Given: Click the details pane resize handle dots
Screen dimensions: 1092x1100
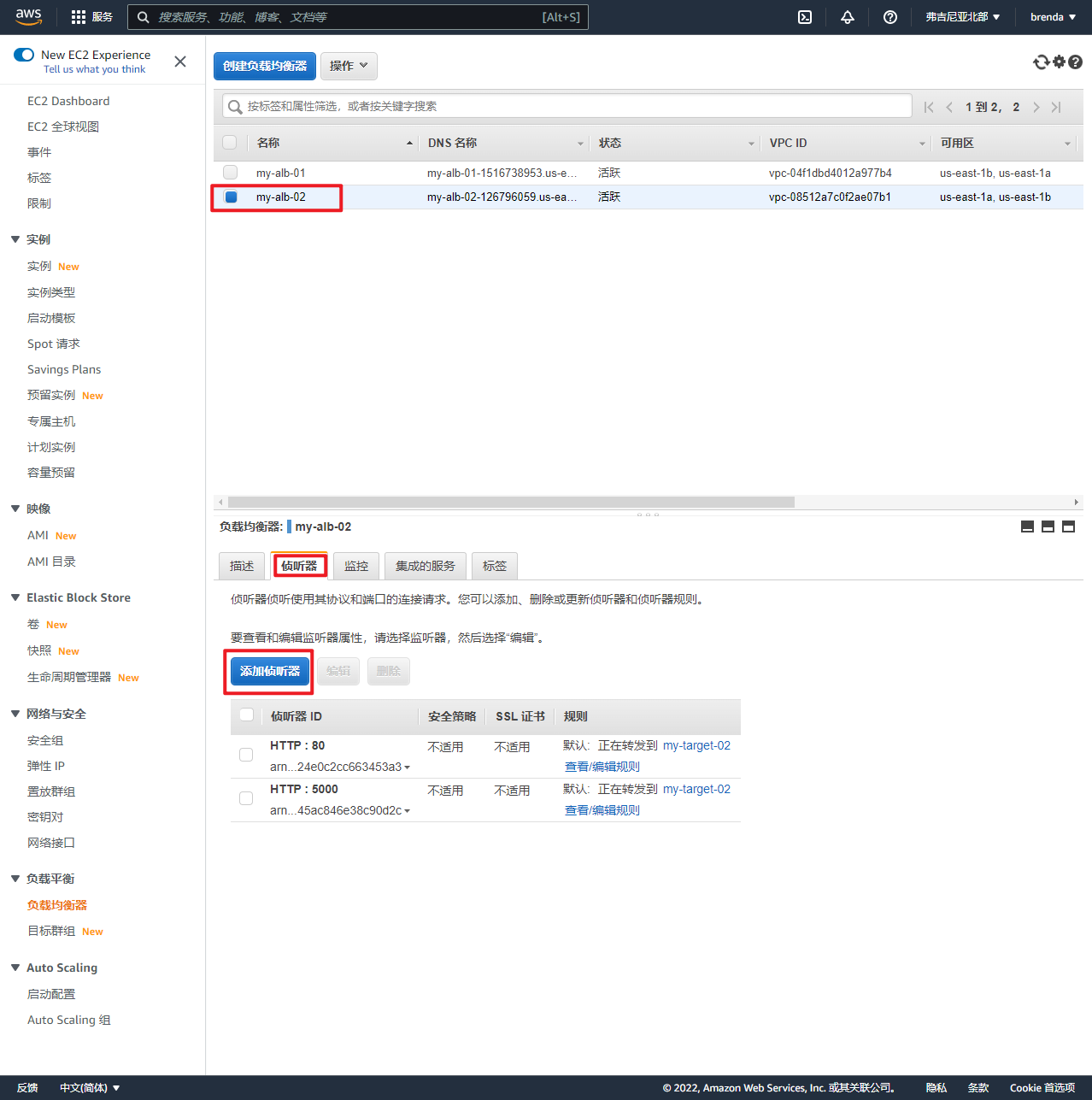Looking at the screenshot, I should (648, 515).
